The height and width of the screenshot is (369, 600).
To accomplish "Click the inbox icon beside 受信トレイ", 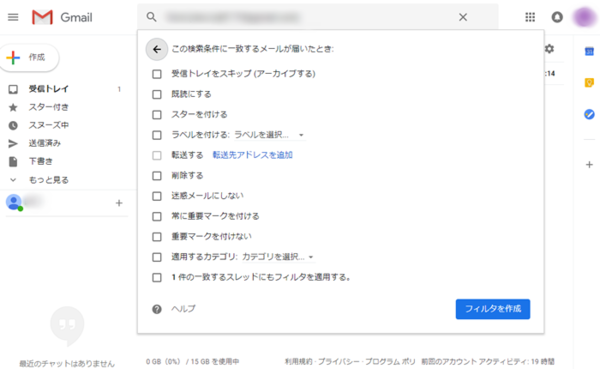I will 13,89.
